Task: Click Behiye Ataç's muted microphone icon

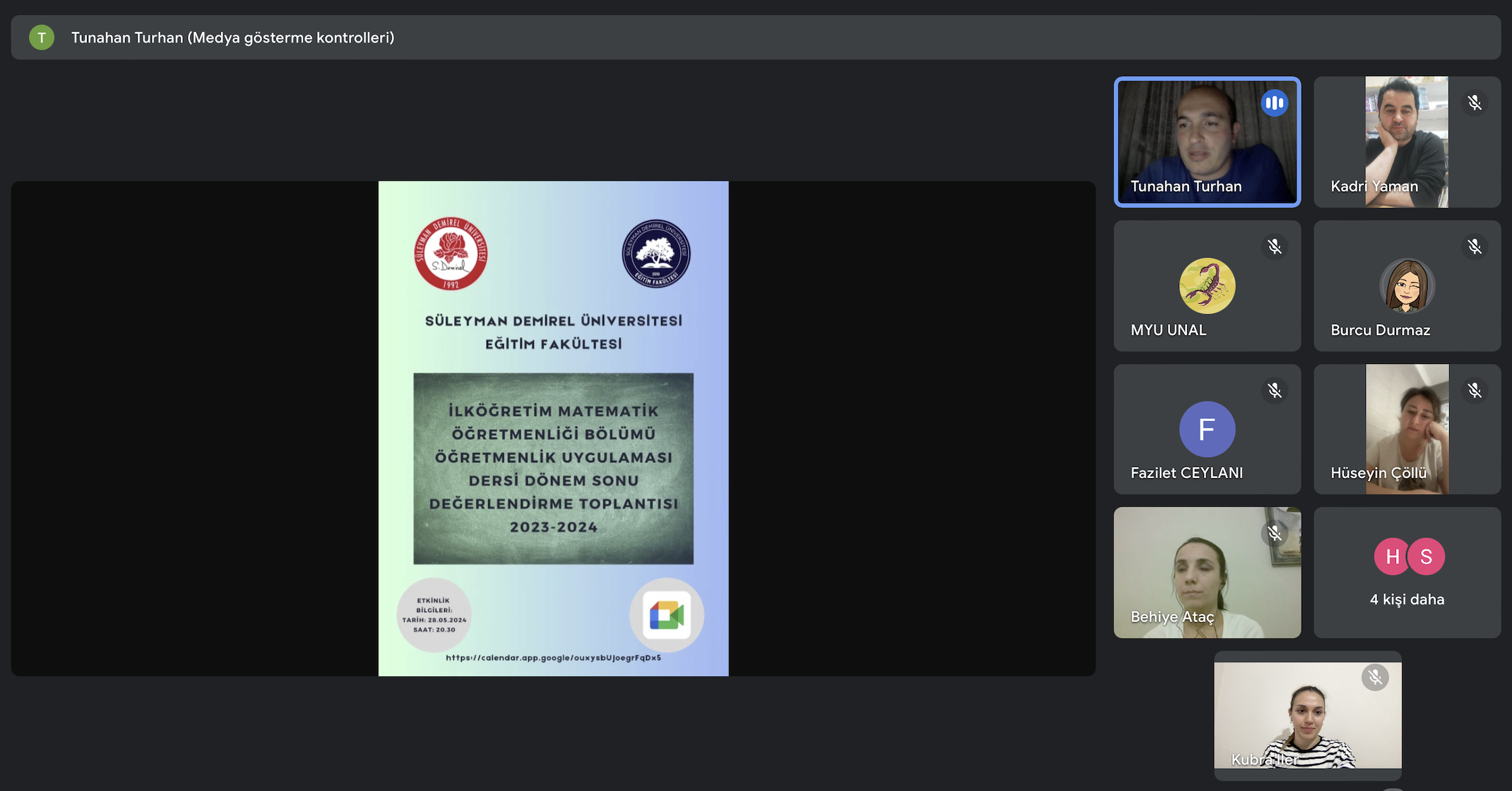Action: click(x=1274, y=534)
